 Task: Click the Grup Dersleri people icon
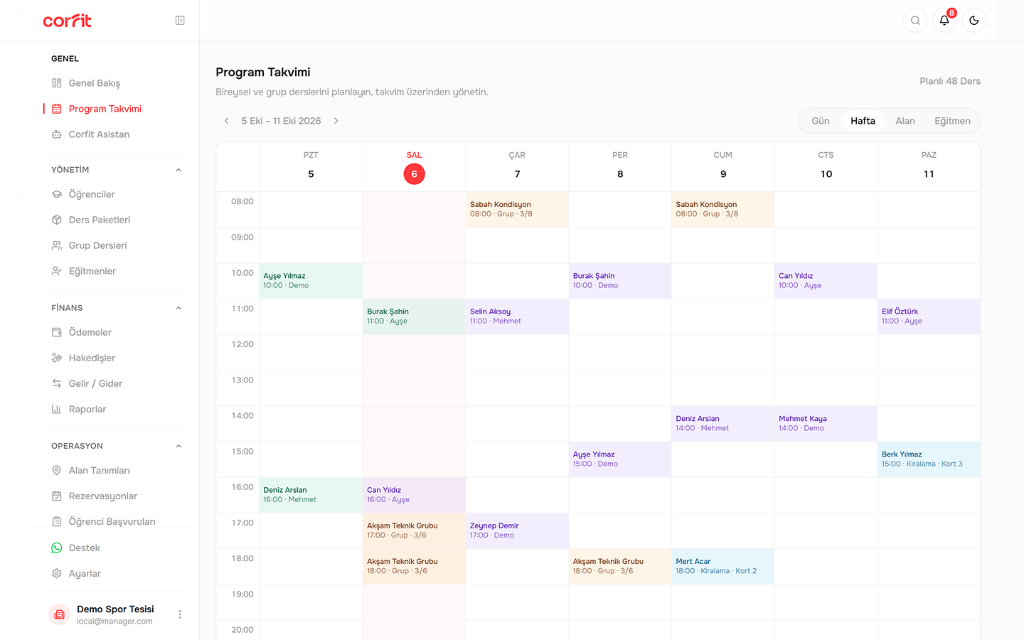(57, 246)
